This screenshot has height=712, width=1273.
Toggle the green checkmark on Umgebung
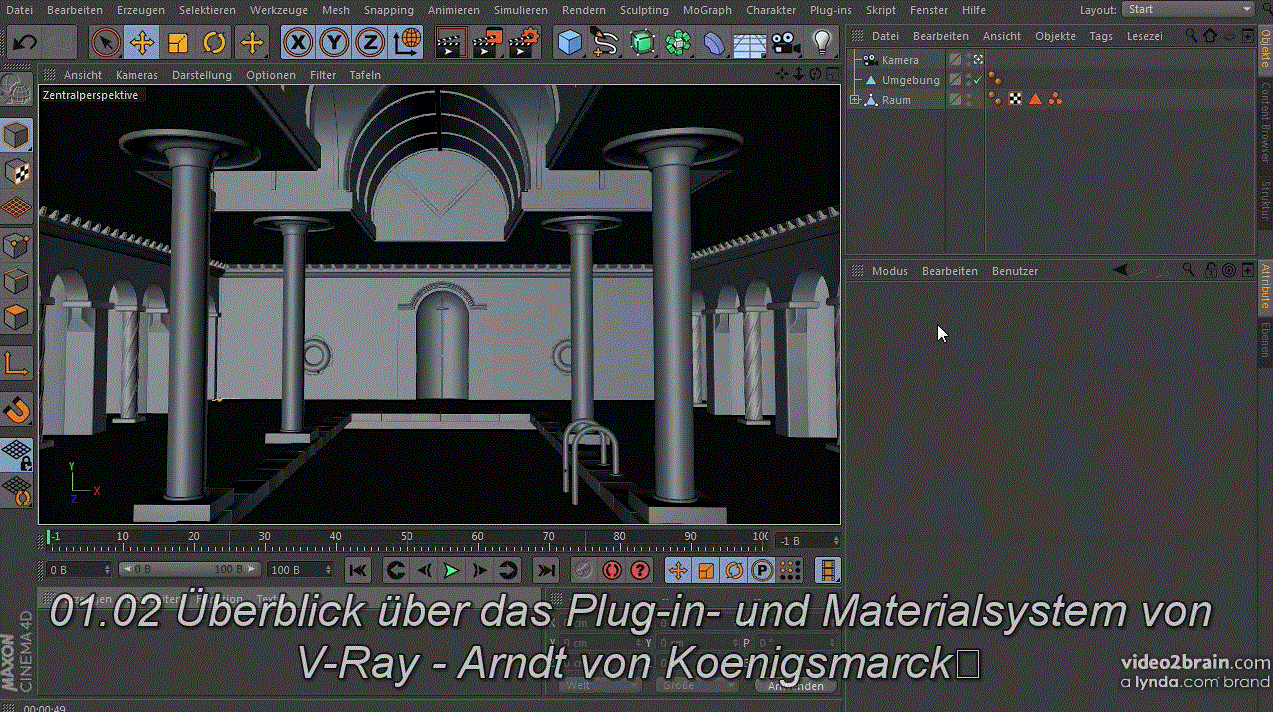[x=977, y=80]
